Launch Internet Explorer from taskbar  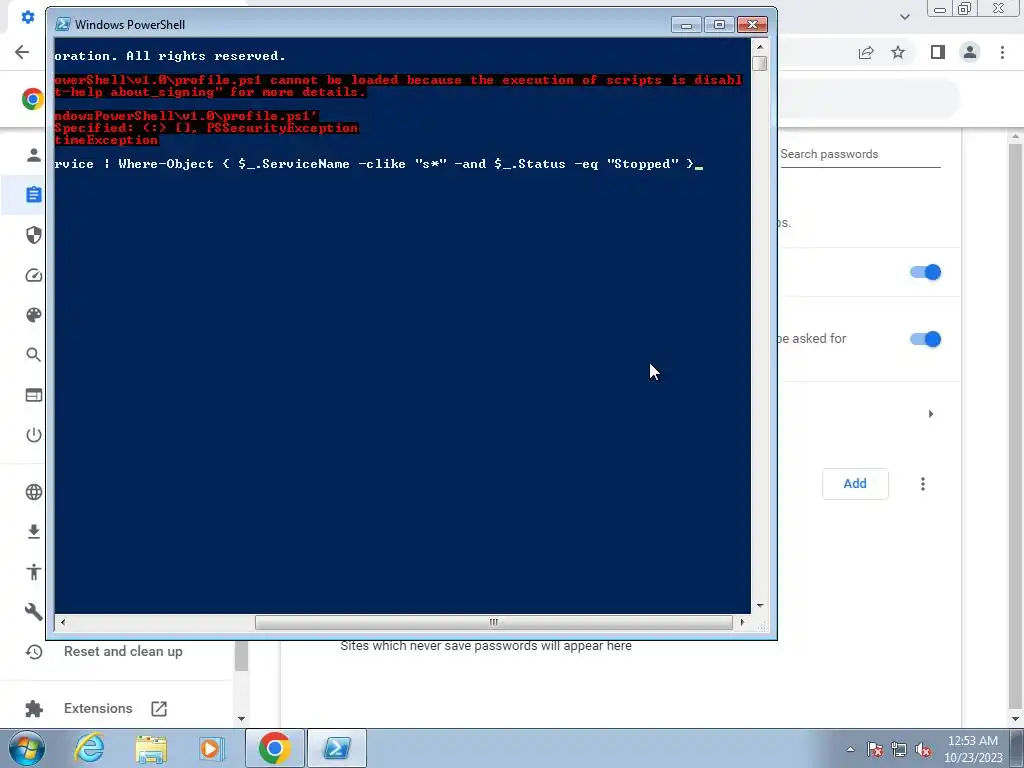coord(89,748)
